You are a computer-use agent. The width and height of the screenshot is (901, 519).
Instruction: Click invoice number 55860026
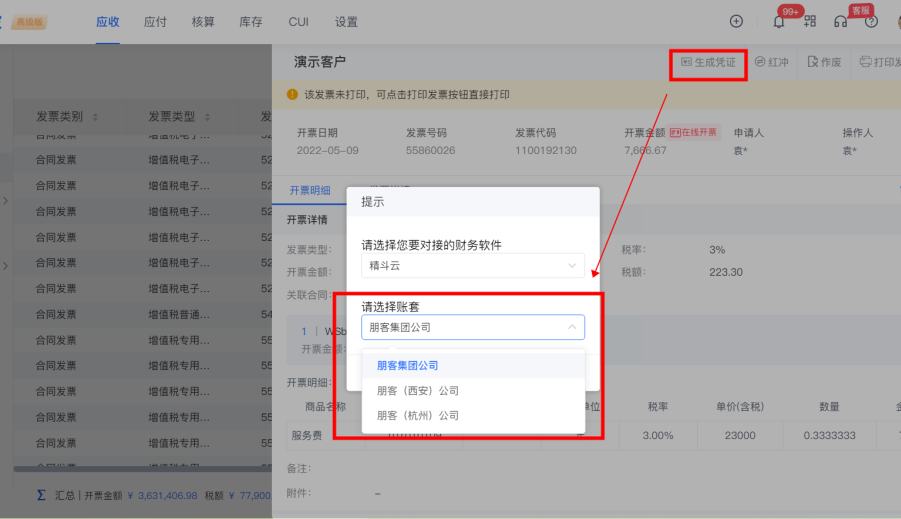[x=430, y=151]
